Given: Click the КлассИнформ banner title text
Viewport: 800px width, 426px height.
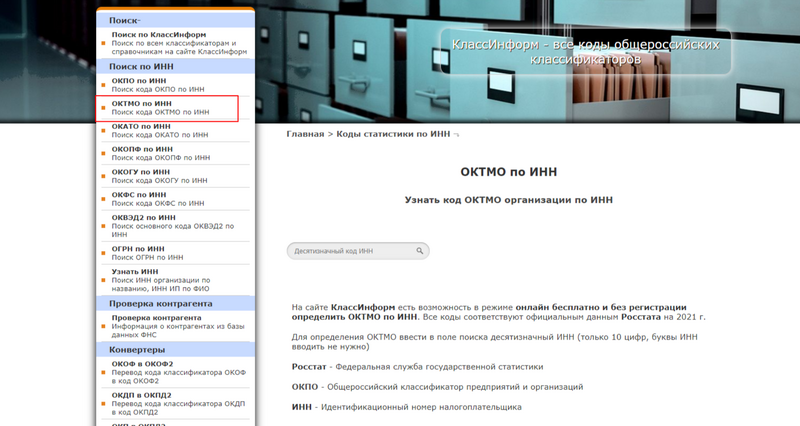Looking at the screenshot, I should [585, 52].
